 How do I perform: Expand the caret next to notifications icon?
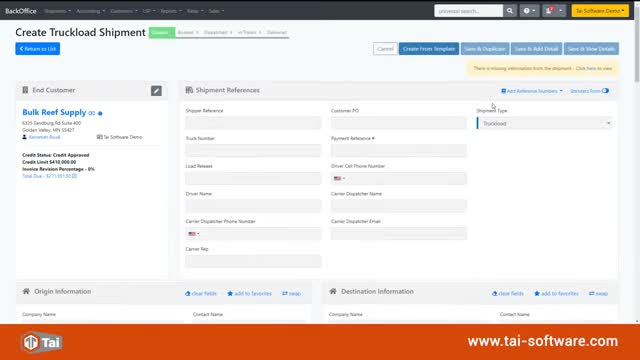[561, 11]
